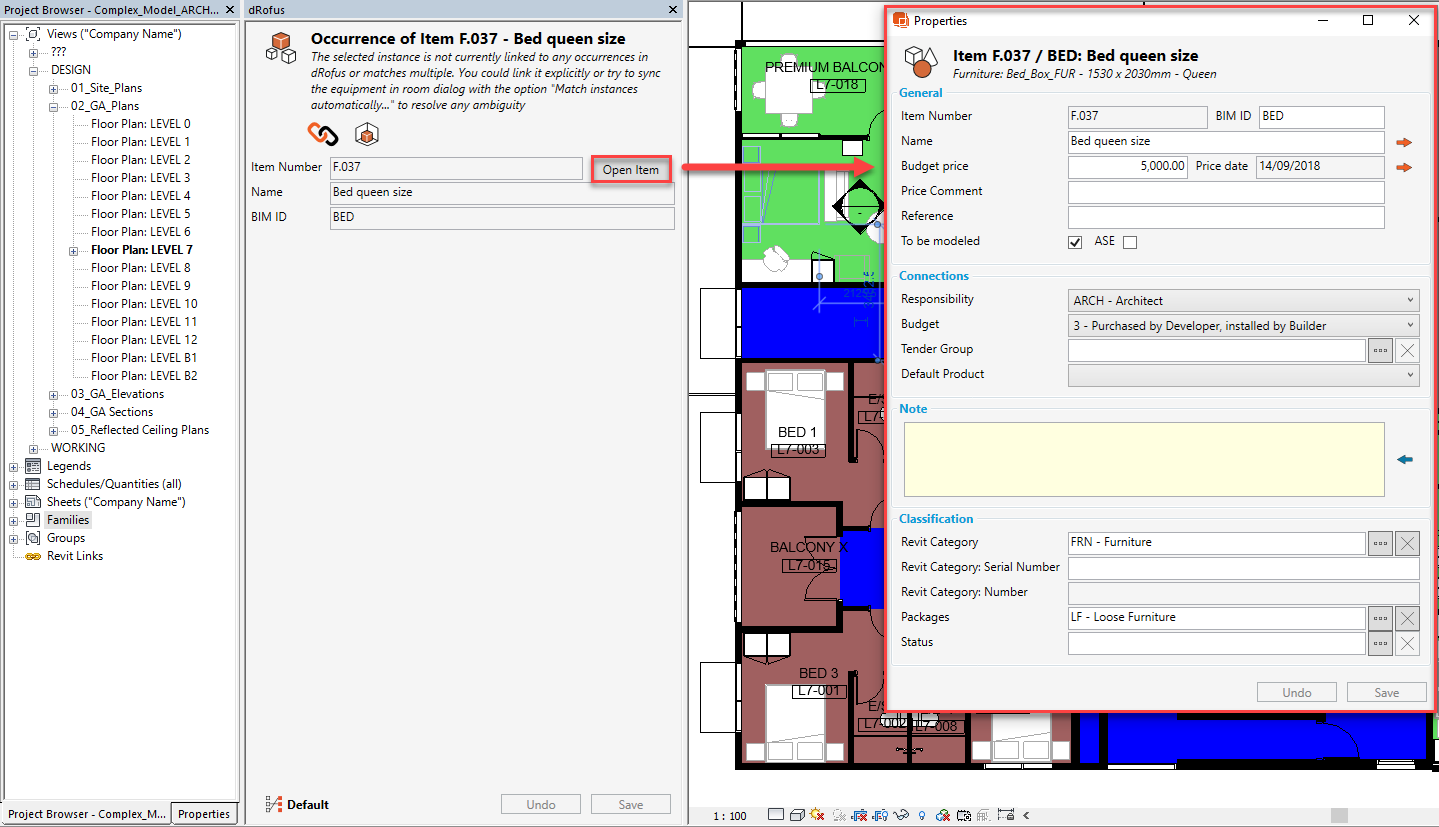Expand the 03_GA_Elevations tree node
This screenshot has width=1439, height=827.
point(53,394)
